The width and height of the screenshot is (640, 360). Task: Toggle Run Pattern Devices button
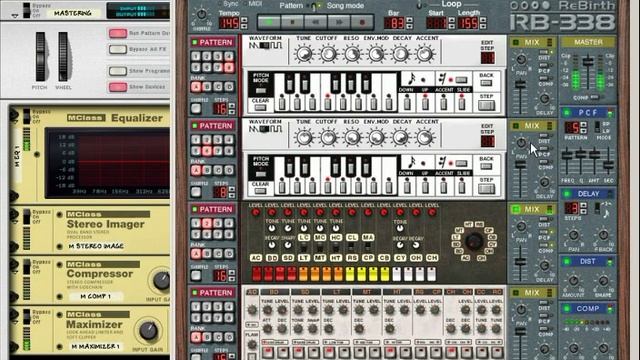118,33
